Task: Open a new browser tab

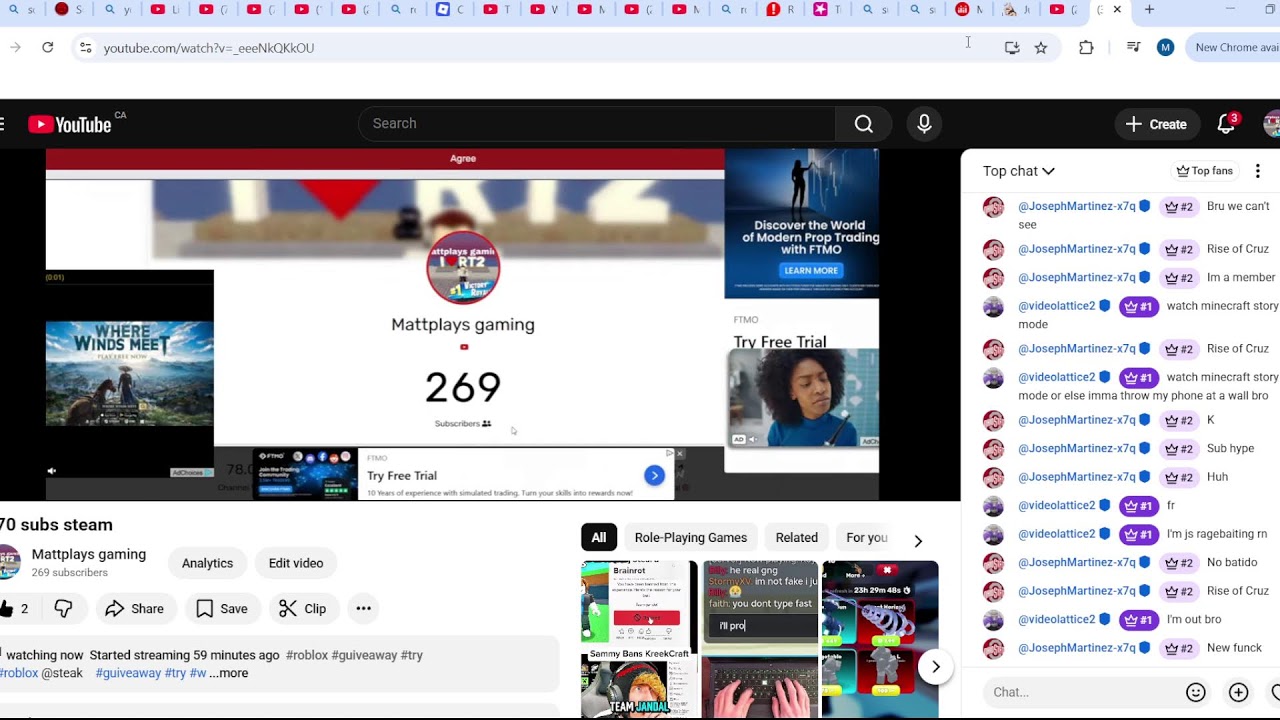Action: pyautogui.click(x=1149, y=10)
